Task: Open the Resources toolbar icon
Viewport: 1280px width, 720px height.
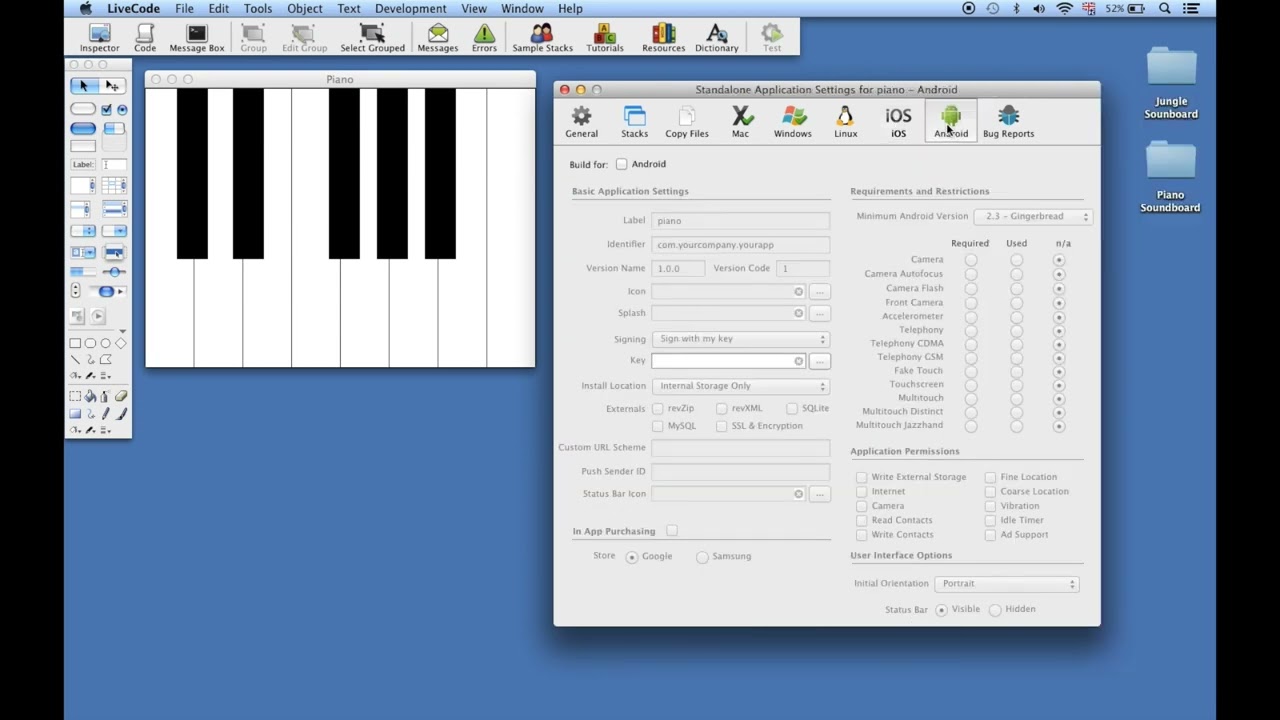Action: (663, 39)
